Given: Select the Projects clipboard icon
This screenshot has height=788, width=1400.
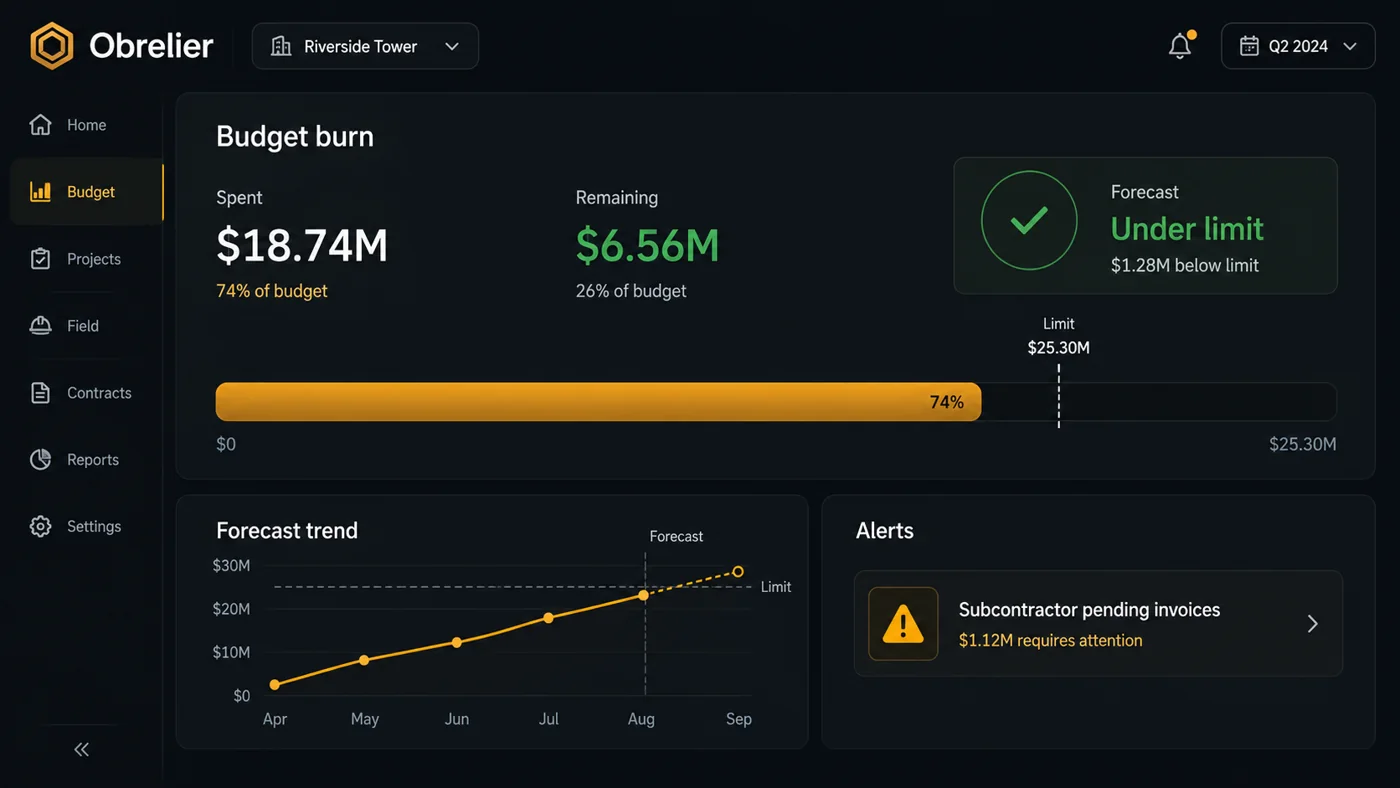Looking at the screenshot, I should click(40, 259).
